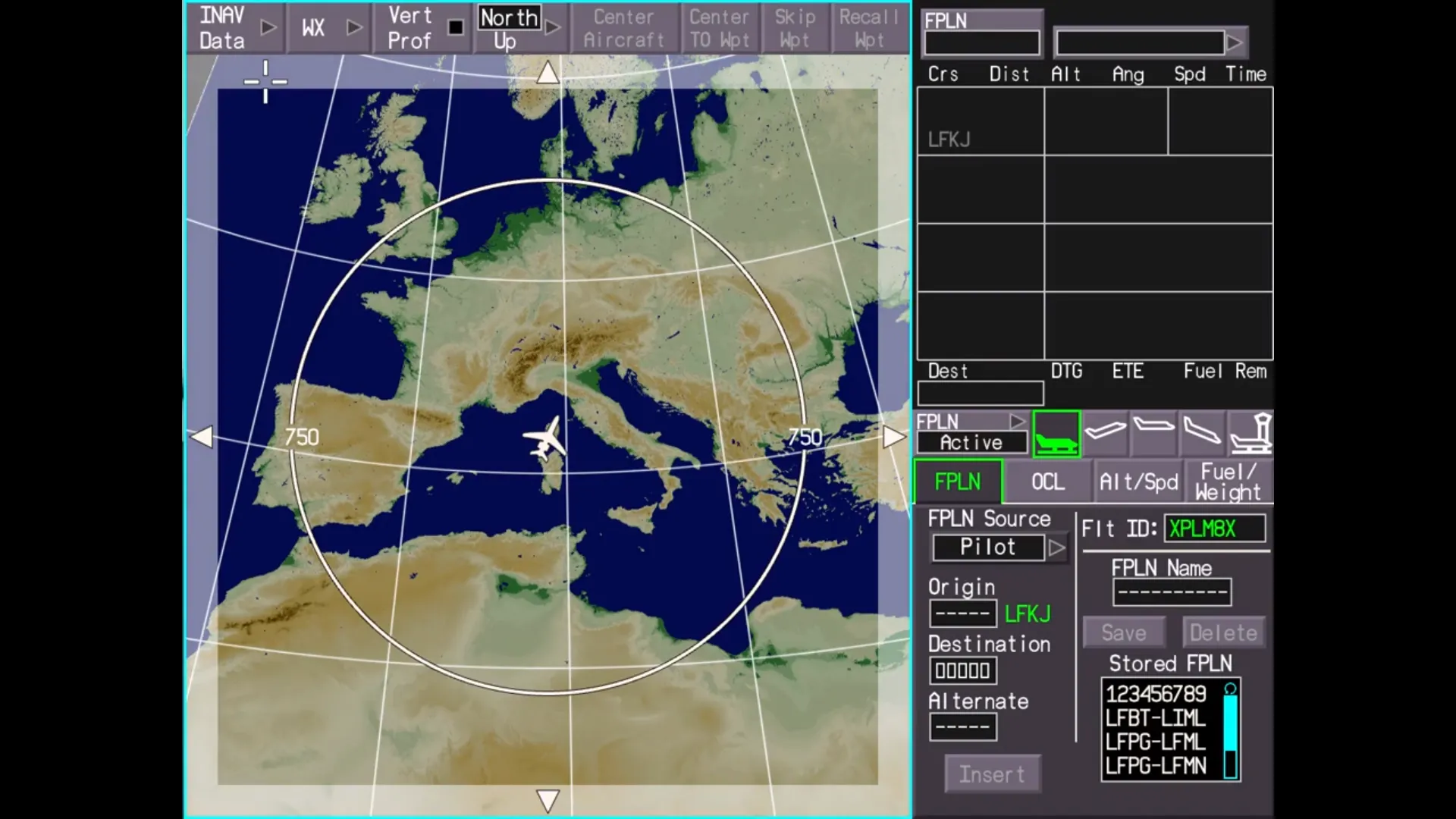Select the arrival airport tower icon
This screenshot has height=819, width=1456.
point(1250,434)
